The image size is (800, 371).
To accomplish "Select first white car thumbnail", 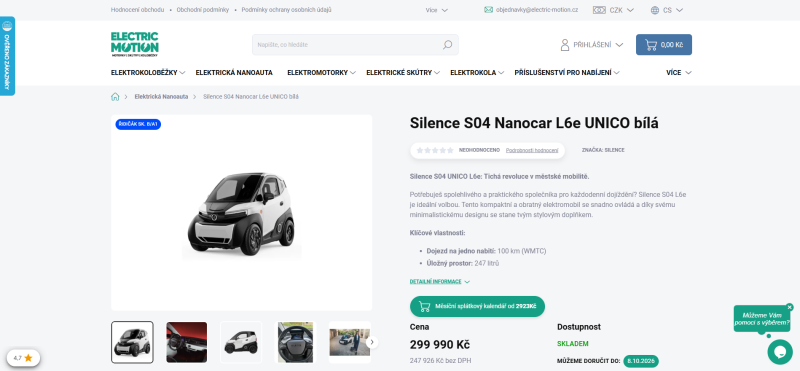I will tap(132, 342).
